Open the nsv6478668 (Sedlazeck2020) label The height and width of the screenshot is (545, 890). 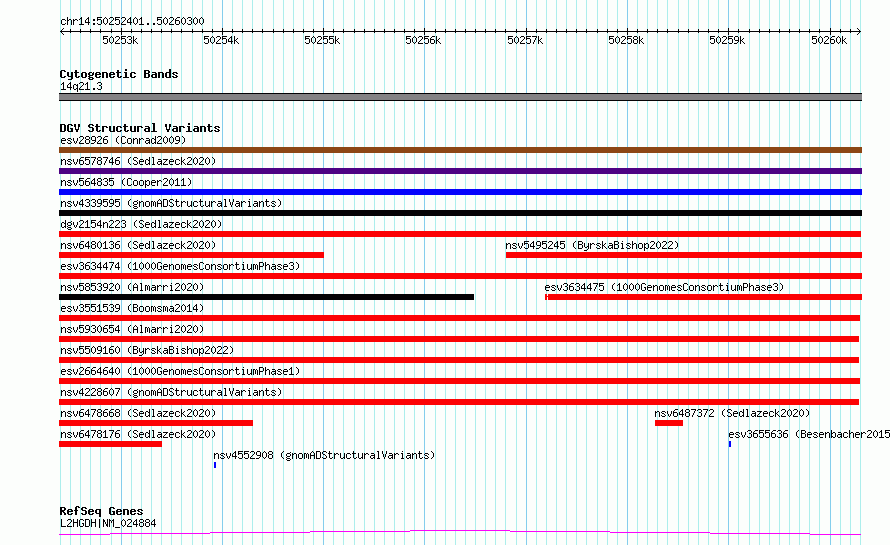[138, 413]
